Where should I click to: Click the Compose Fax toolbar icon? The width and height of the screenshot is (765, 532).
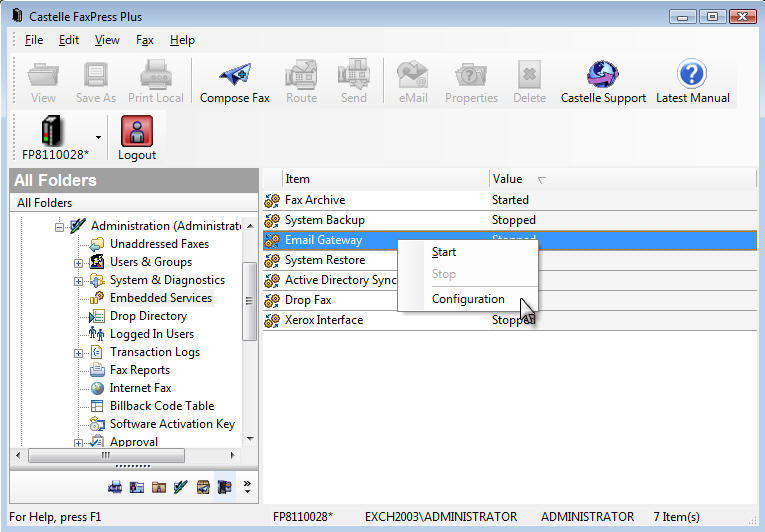point(234,76)
